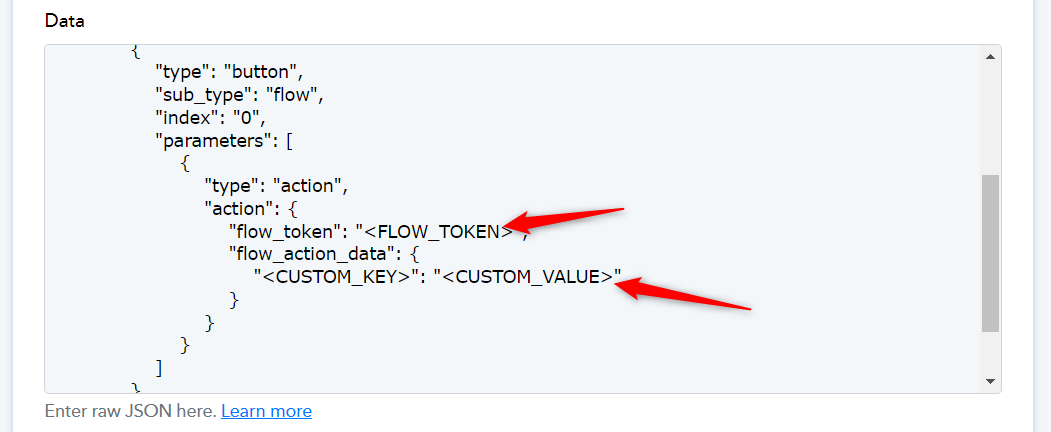The height and width of the screenshot is (432, 1051).
Task: Click the scrollbar down arrow in Data box
Action: click(990, 381)
